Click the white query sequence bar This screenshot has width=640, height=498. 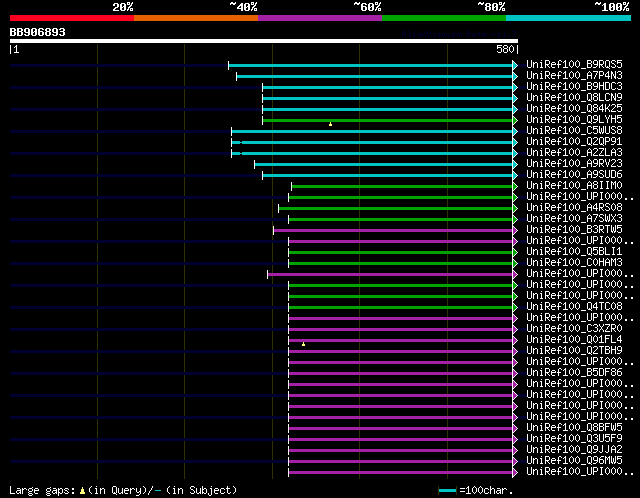(264, 41)
